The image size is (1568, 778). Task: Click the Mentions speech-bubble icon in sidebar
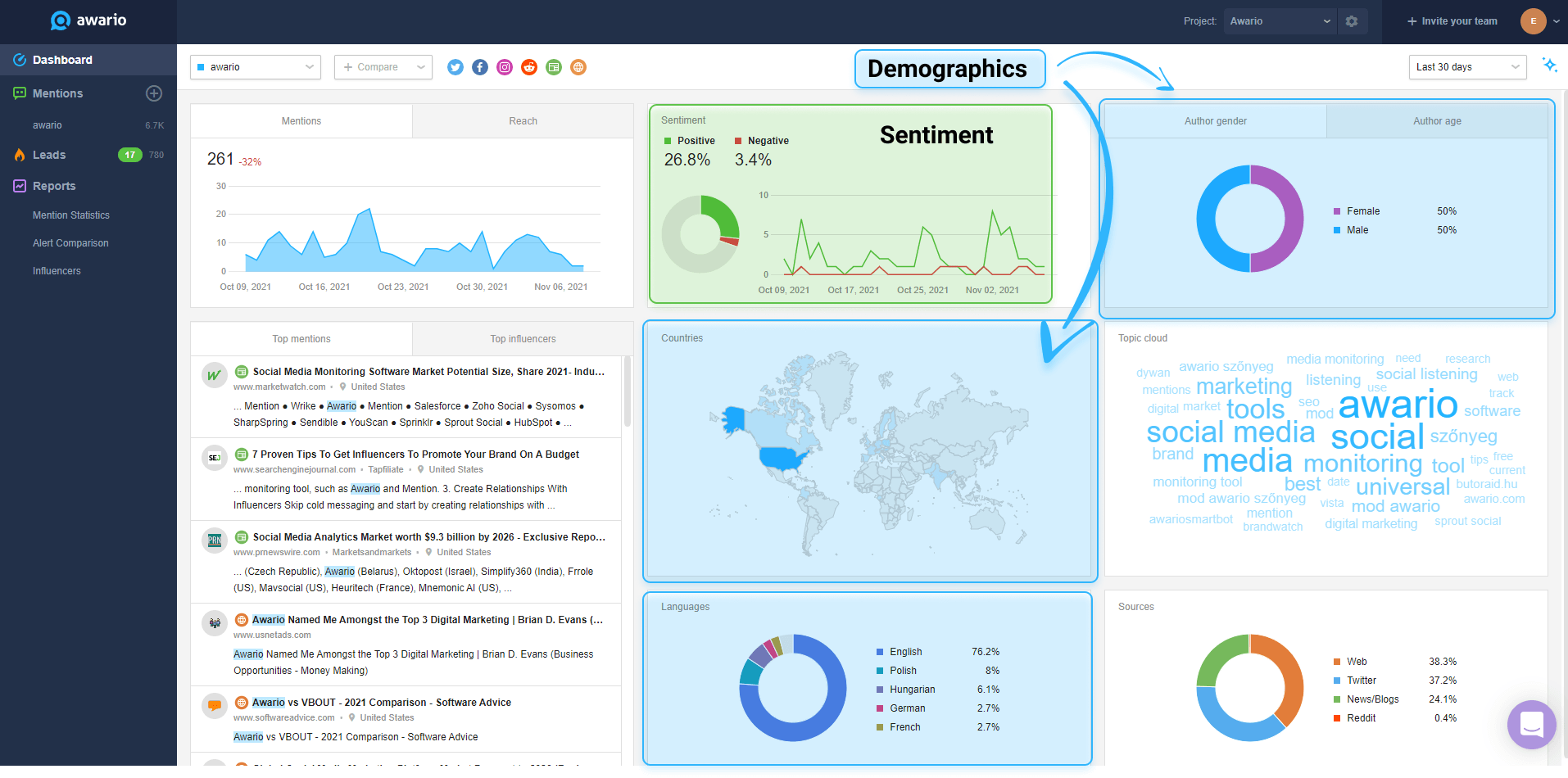click(x=20, y=93)
